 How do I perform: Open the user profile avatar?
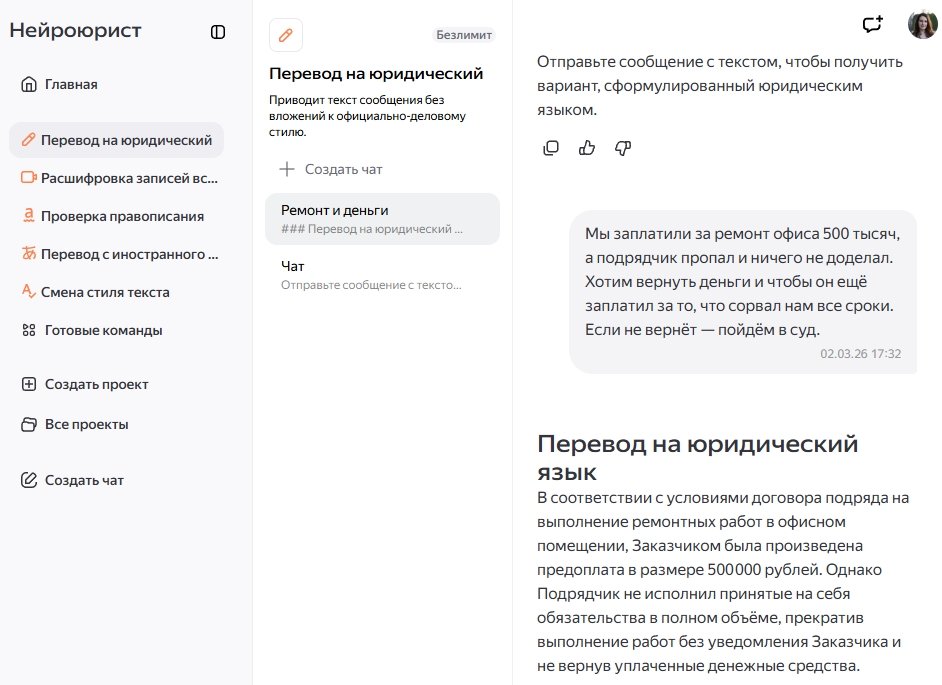point(922,25)
